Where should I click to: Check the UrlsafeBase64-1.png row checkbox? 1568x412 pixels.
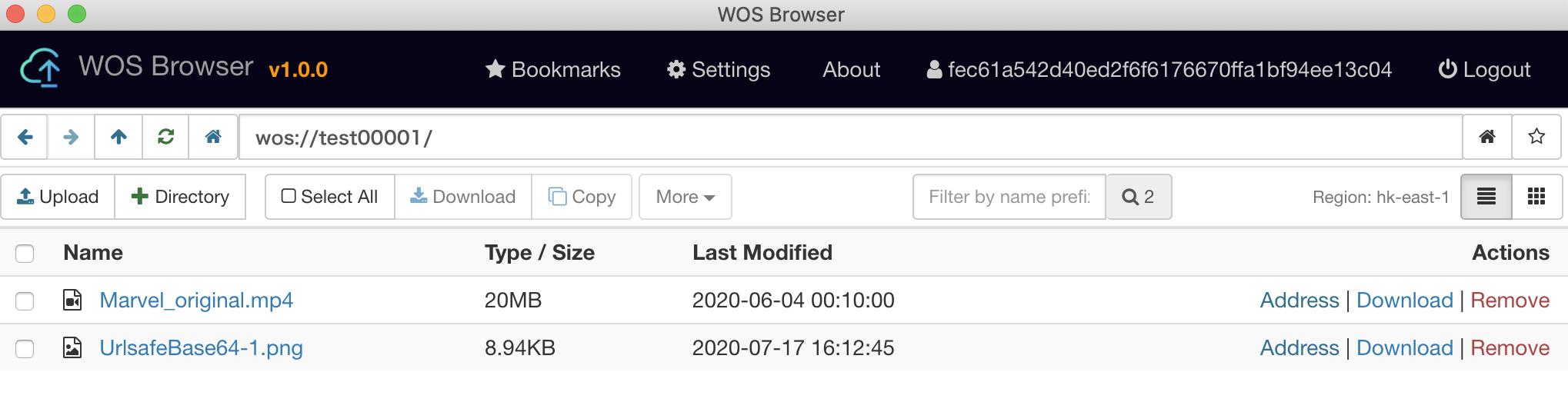coord(25,348)
